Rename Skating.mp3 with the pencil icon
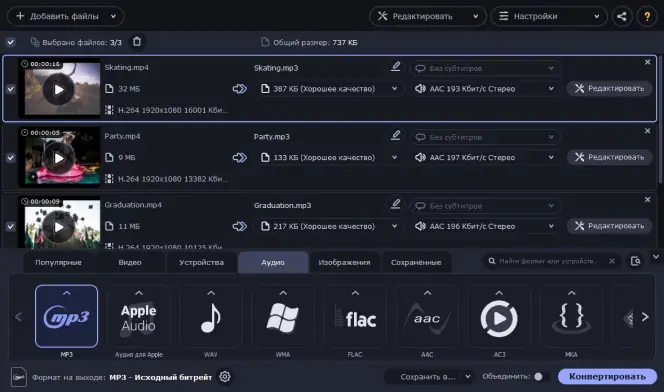Image resolution: width=664 pixels, height=392 pixels. [x=396, y=66]
